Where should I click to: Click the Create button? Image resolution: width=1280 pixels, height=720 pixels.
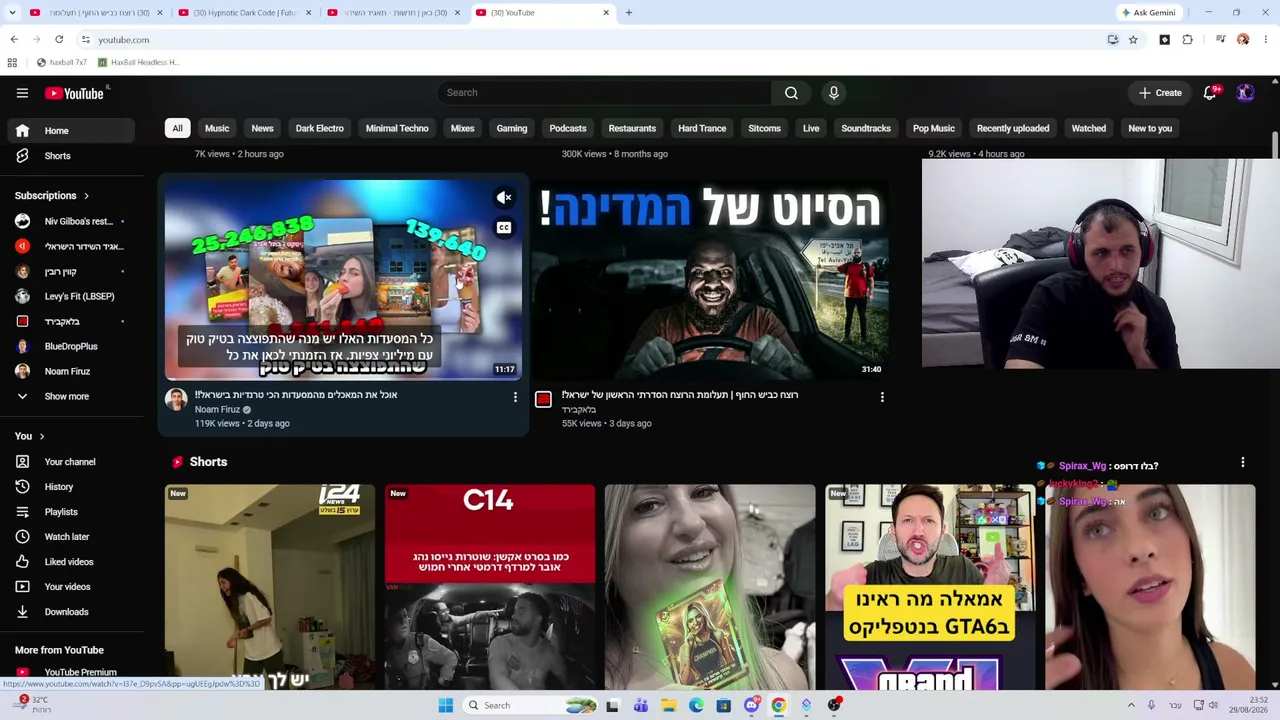click(1160, 93)
